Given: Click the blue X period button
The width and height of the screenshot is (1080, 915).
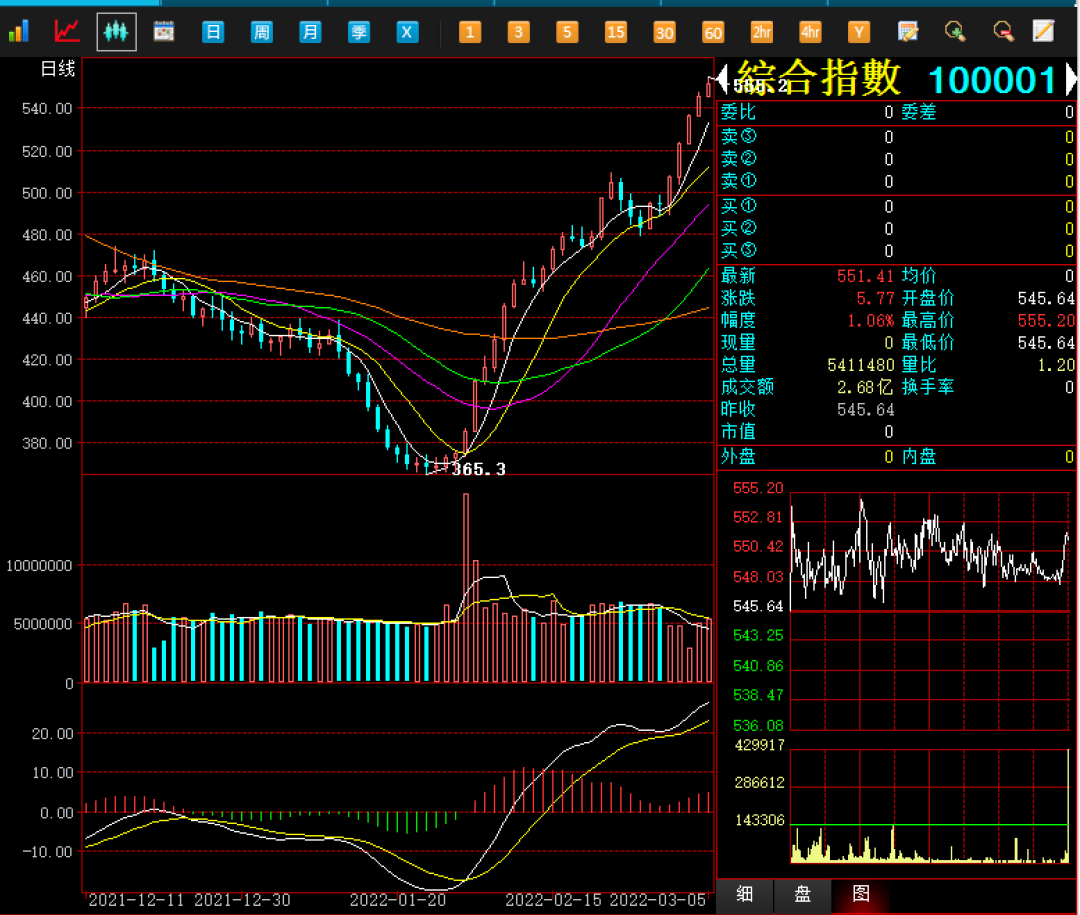Looking at the screenshot, I should pyautogui.click(x=407, y=32).
